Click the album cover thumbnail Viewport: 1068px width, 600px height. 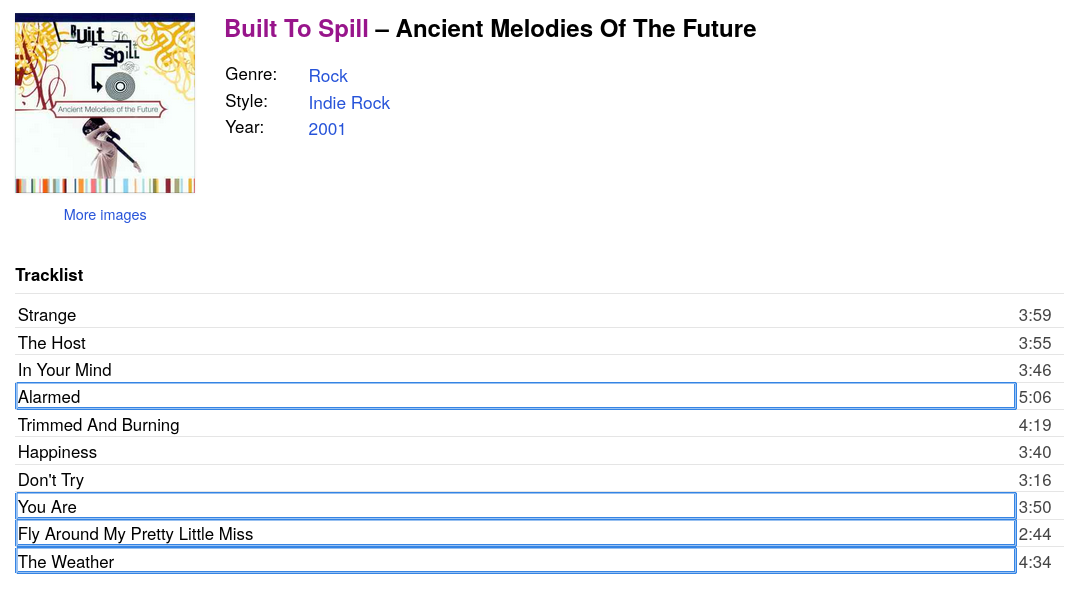coord(105,103)
